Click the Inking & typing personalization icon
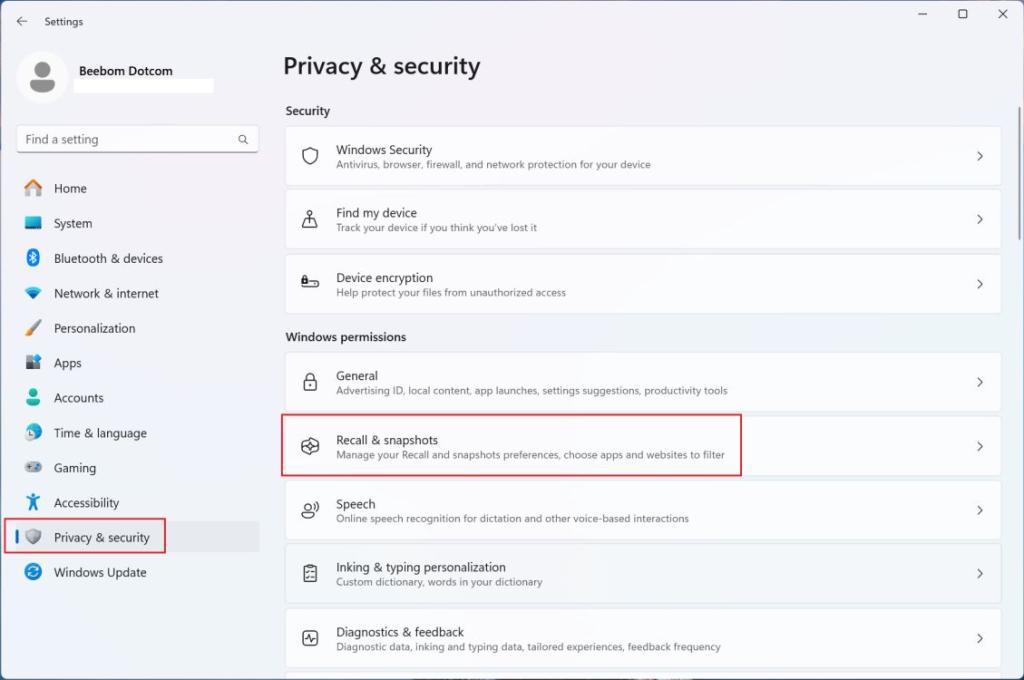 click(x=308, y=573)
